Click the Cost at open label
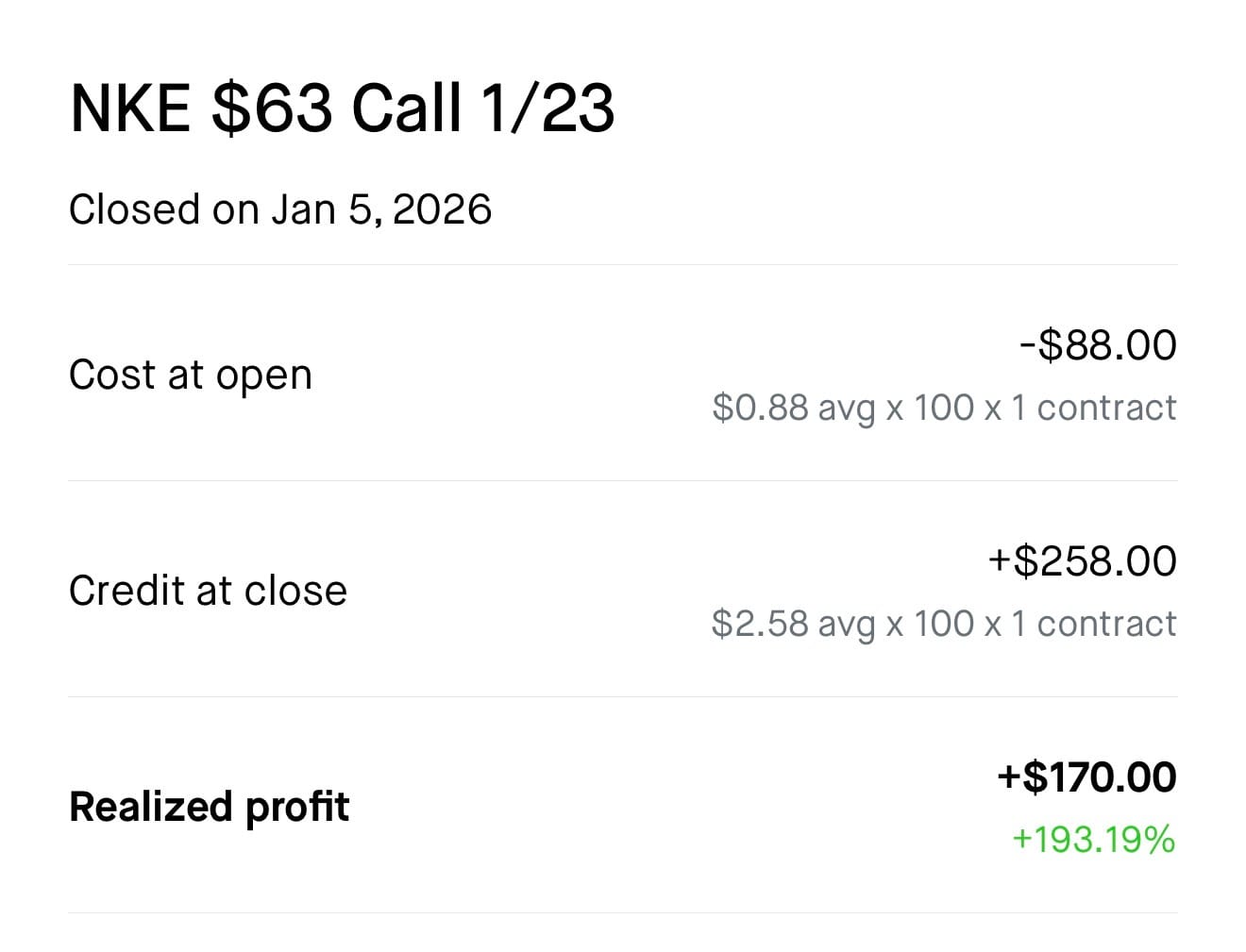The height and width of the screenshot is (952, 1246). 190,375
